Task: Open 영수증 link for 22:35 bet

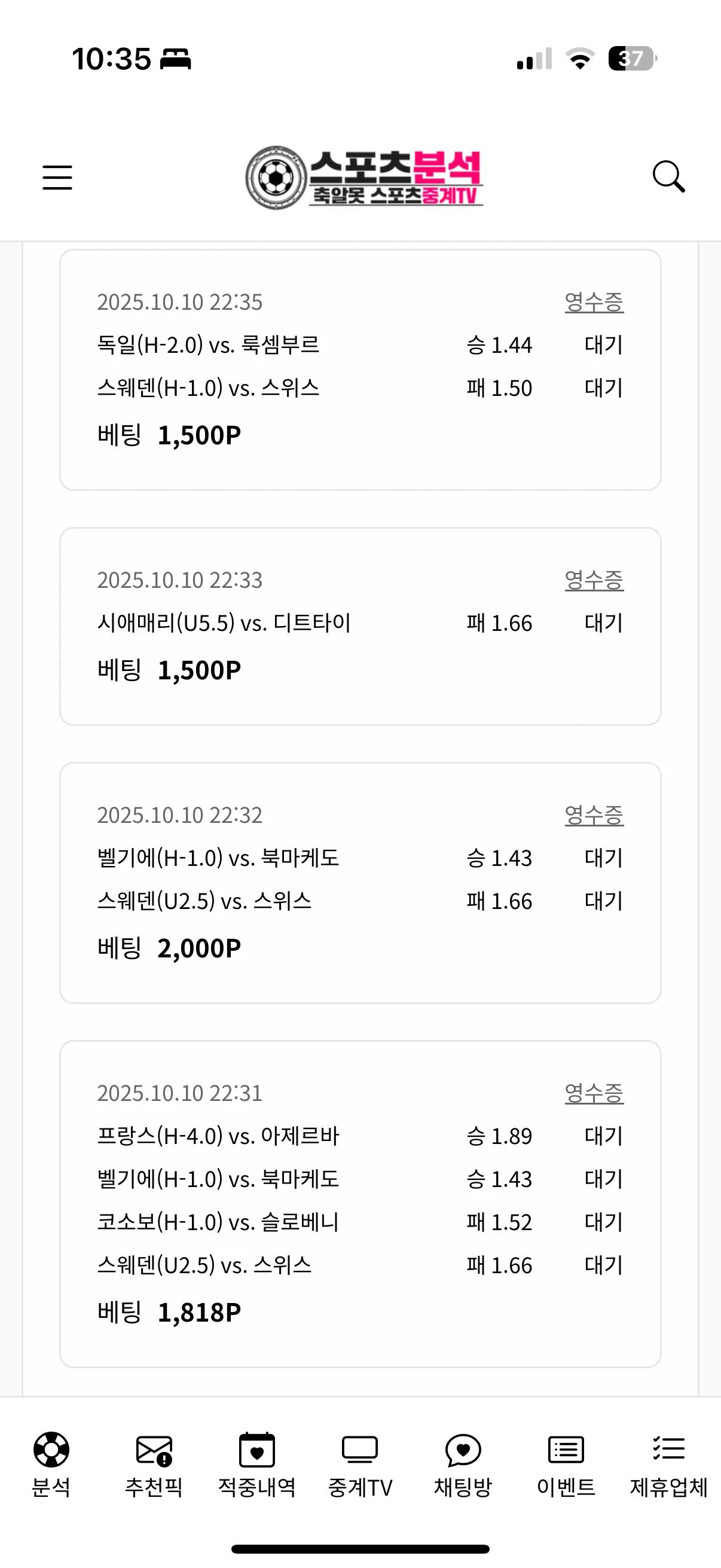Action: pyautogui.click(x=594, y=302)
